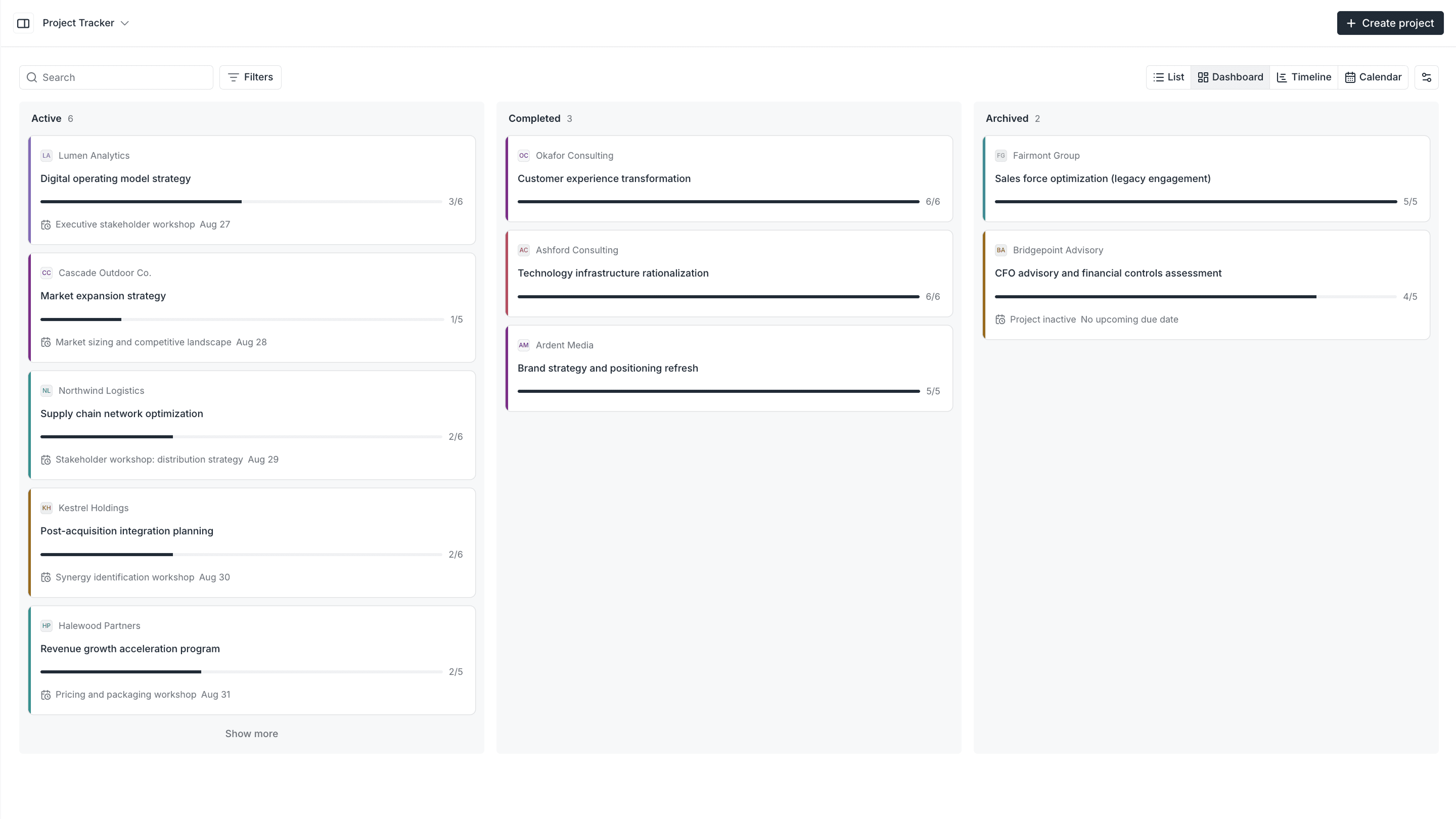
Task: Click the AC avatar badge for Ashford Consulting
Action: click(523, 250)
